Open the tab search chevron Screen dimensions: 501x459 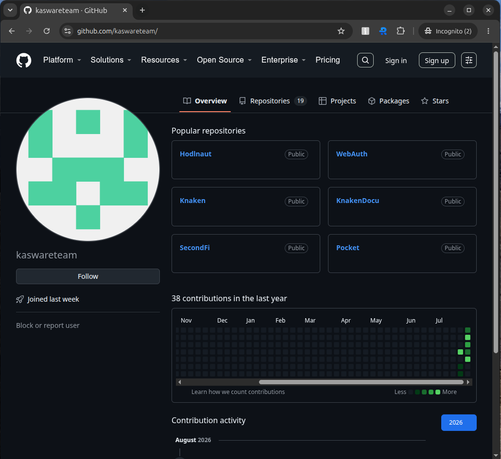10,10
